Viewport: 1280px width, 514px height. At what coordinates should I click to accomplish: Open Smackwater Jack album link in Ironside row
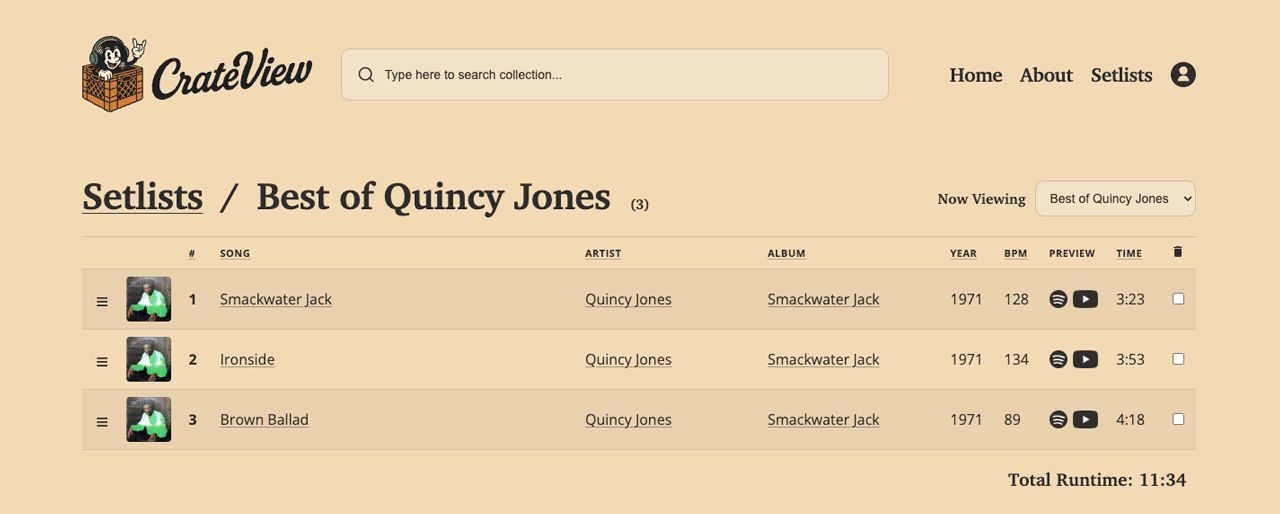tap(823, 359)
